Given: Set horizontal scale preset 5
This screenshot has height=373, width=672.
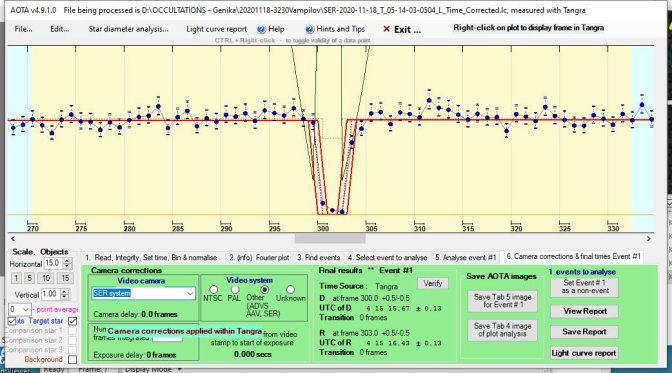Looking at the screenshot, I should click(x=30, y=278).
